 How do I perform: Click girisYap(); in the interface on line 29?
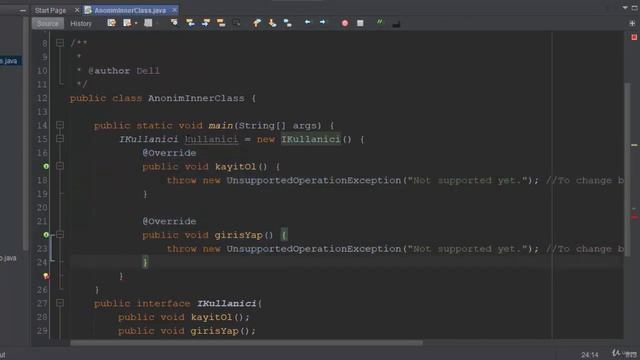(223, 331)
